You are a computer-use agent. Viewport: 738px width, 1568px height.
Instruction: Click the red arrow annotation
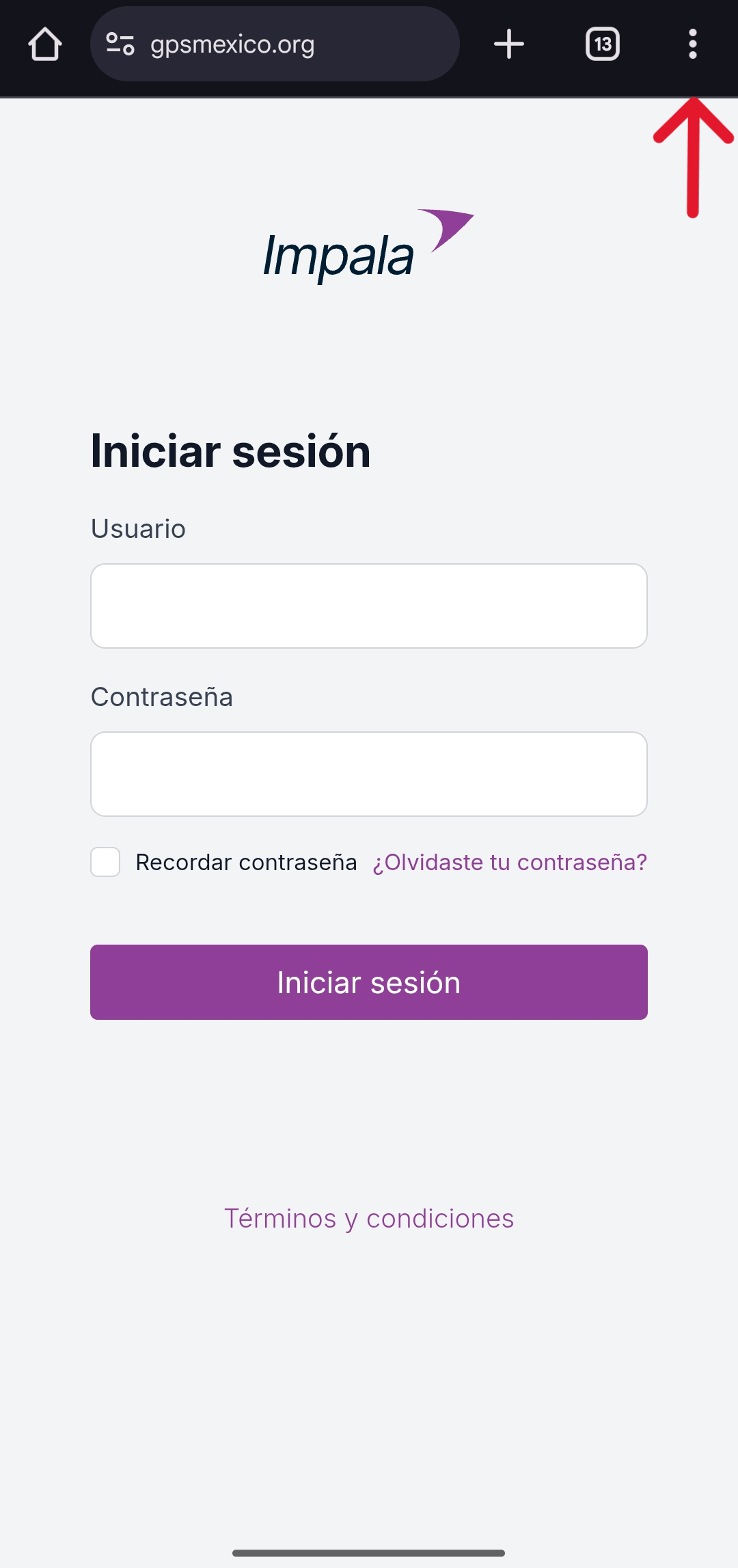point(693,157)
